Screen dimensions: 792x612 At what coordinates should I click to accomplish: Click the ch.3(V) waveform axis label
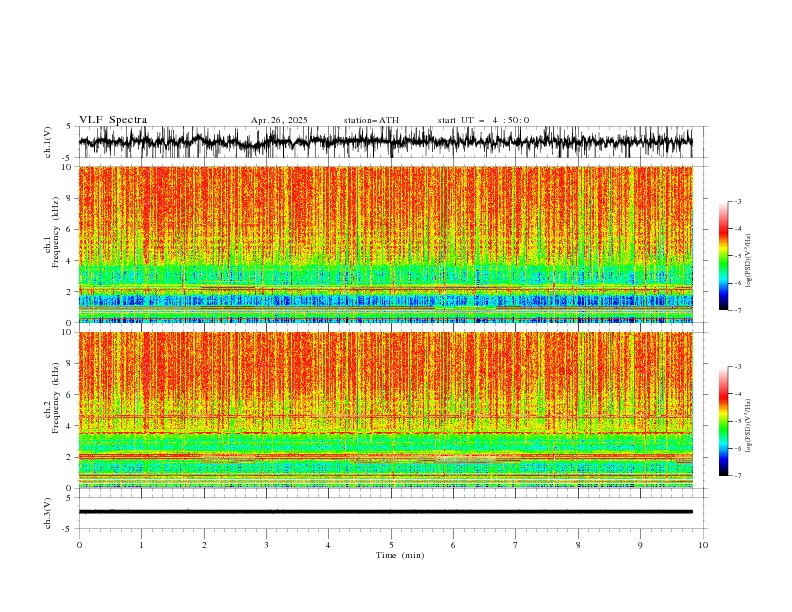click(x=48, y=514)
